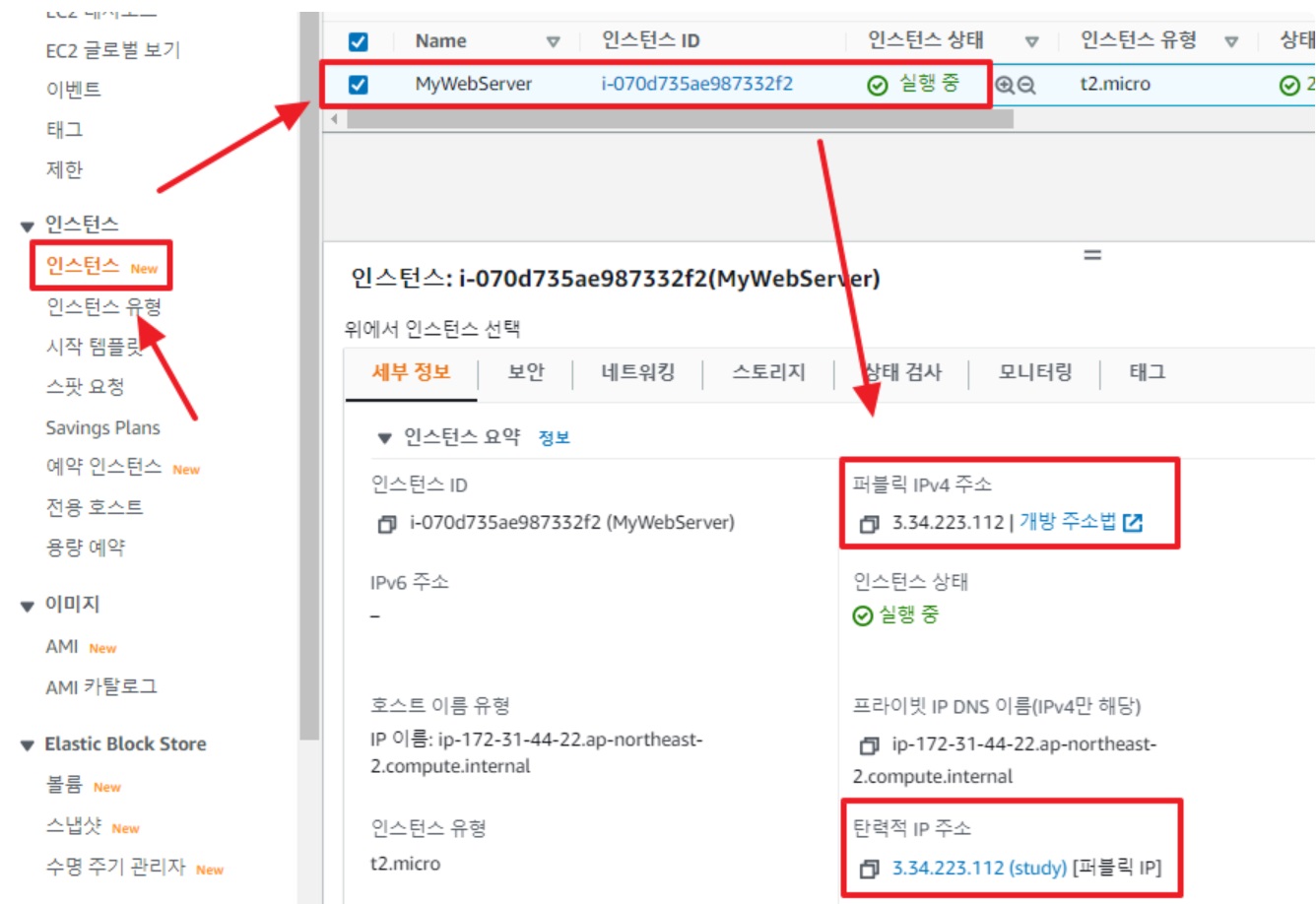Collapse the 이미지 sidebar section
This screenshot has height=904, width=1316.
click(x=28, y=606)
